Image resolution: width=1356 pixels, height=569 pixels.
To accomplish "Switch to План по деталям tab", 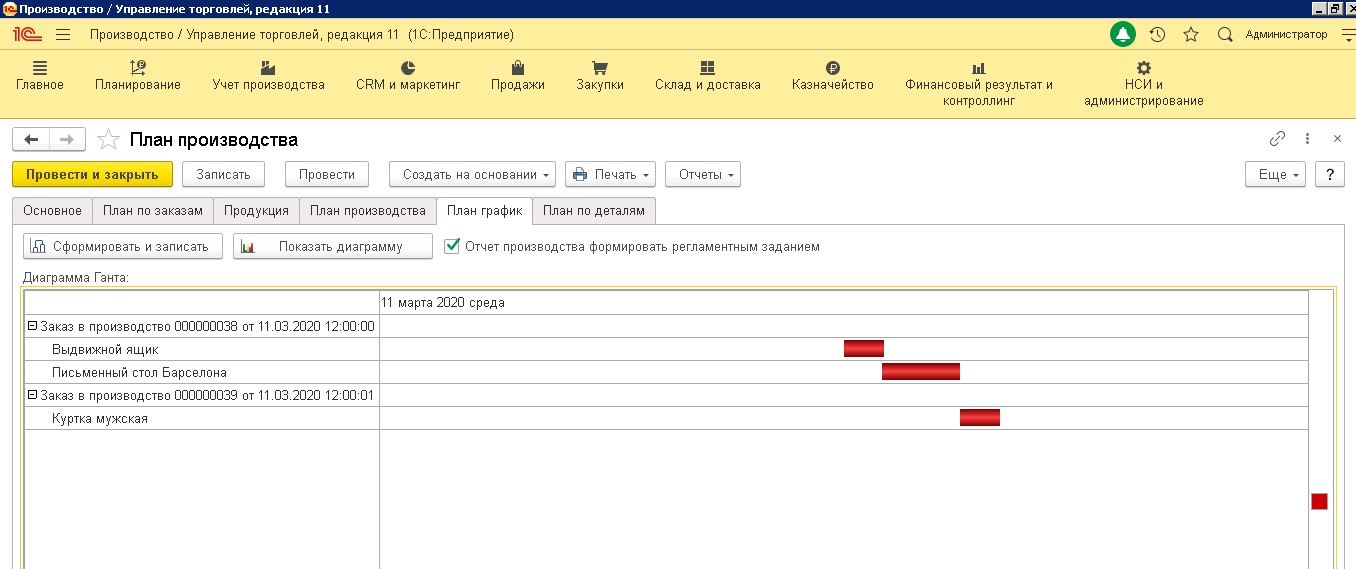I will pos(594,211).
